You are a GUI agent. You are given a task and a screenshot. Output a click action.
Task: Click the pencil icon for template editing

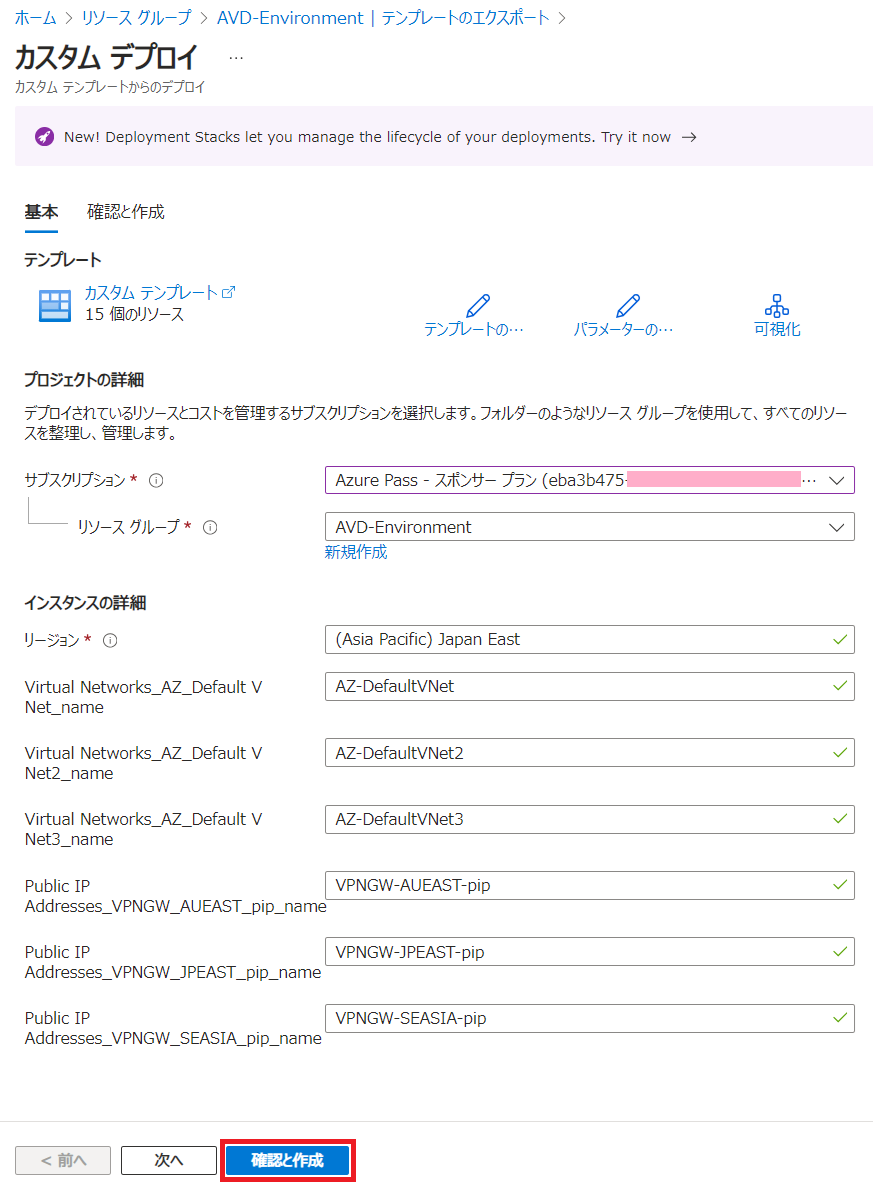(x=478, y=306)
